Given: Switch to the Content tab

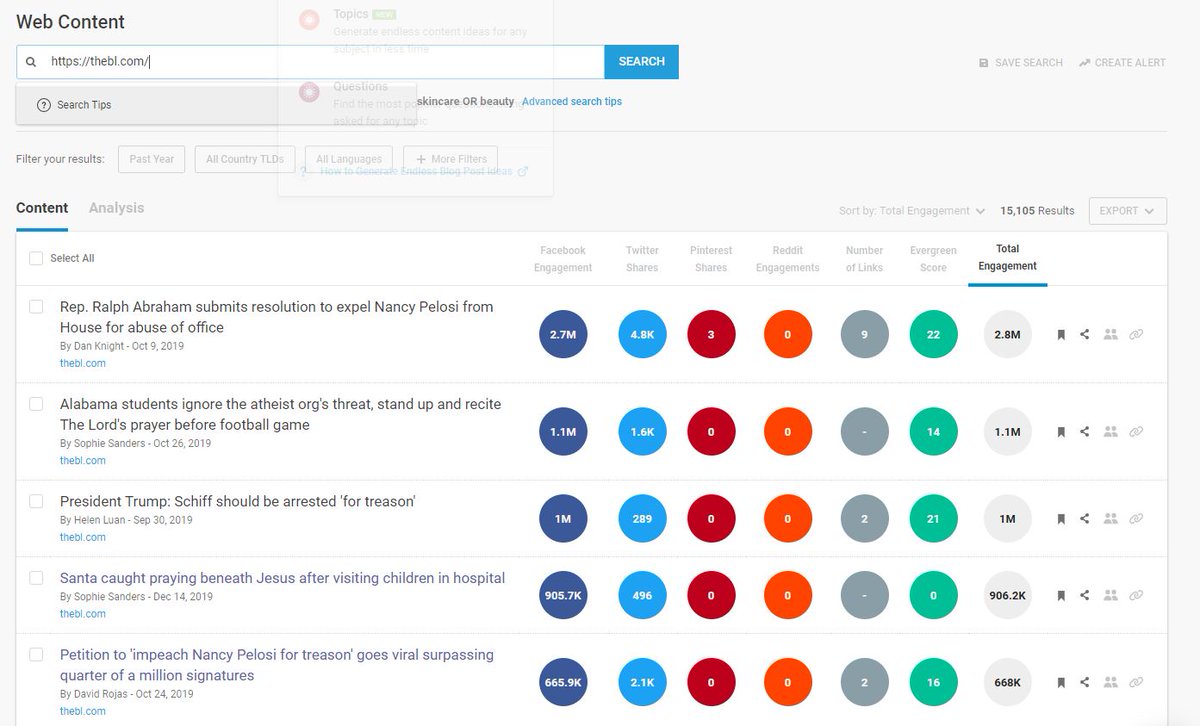Looking at the screenshot, I should pyautogui.click(x=42, y=208).
